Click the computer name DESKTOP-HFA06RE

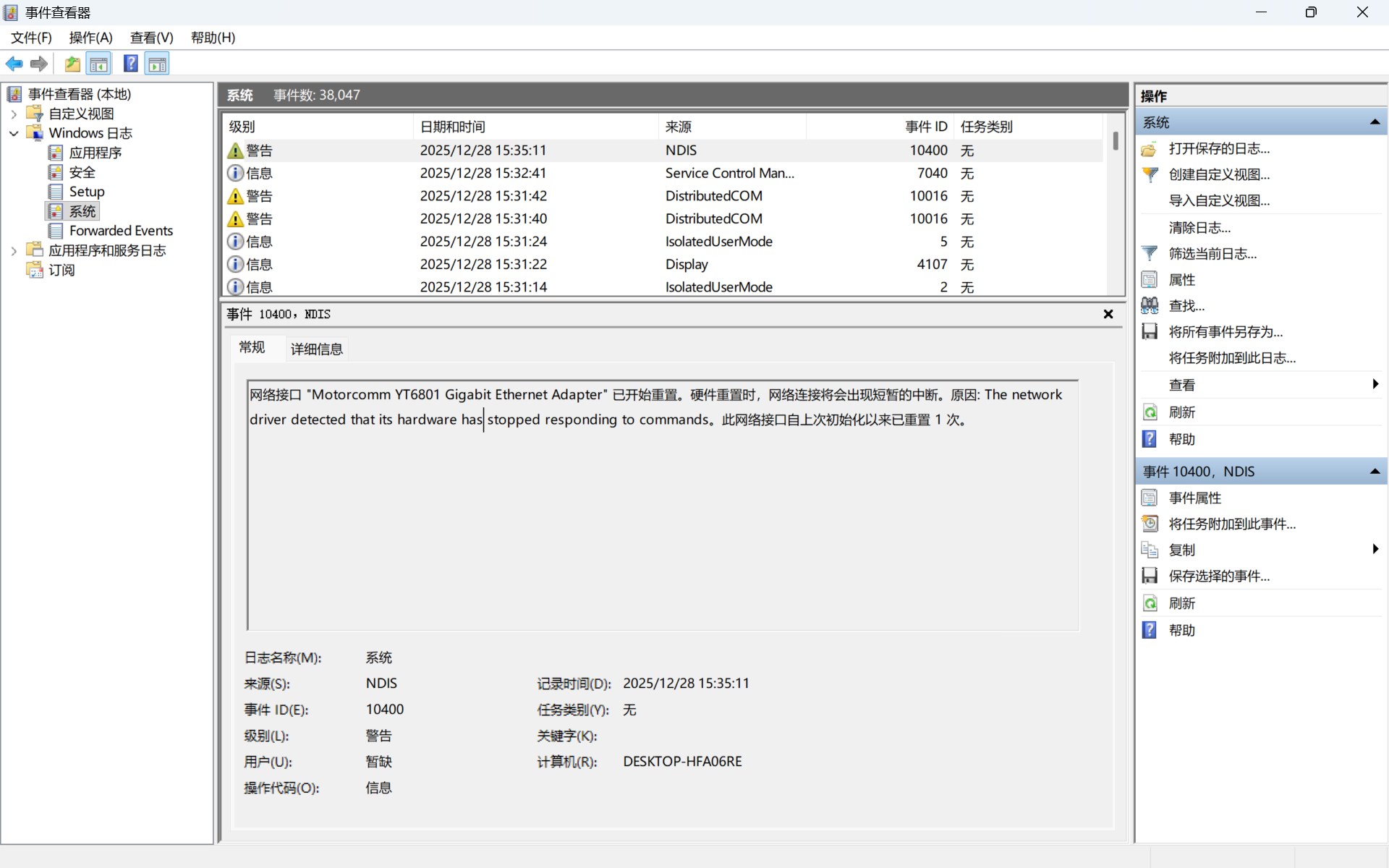pos(682,762)
